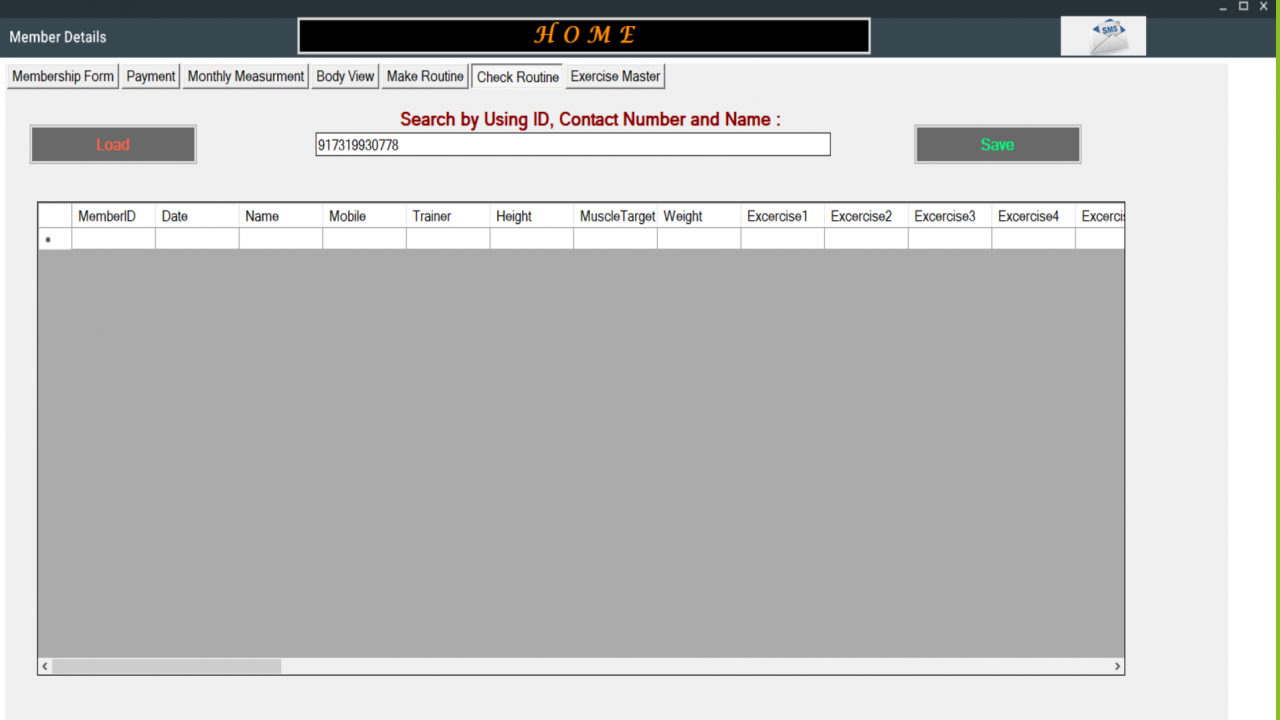Maximize the Member Details window

pyautogui.click(x=1243, y=7)
